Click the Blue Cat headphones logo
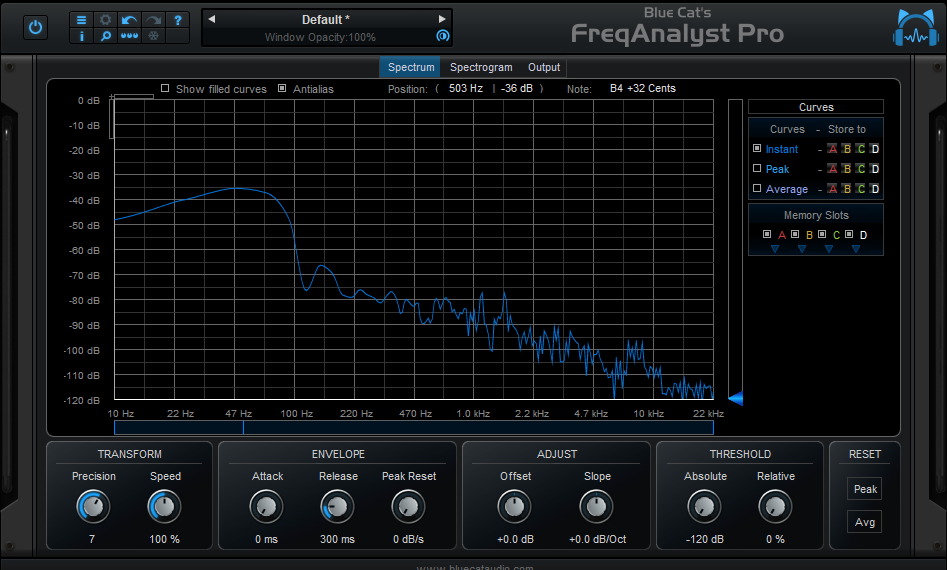This screenshot has height=570, width=947. 916,28
